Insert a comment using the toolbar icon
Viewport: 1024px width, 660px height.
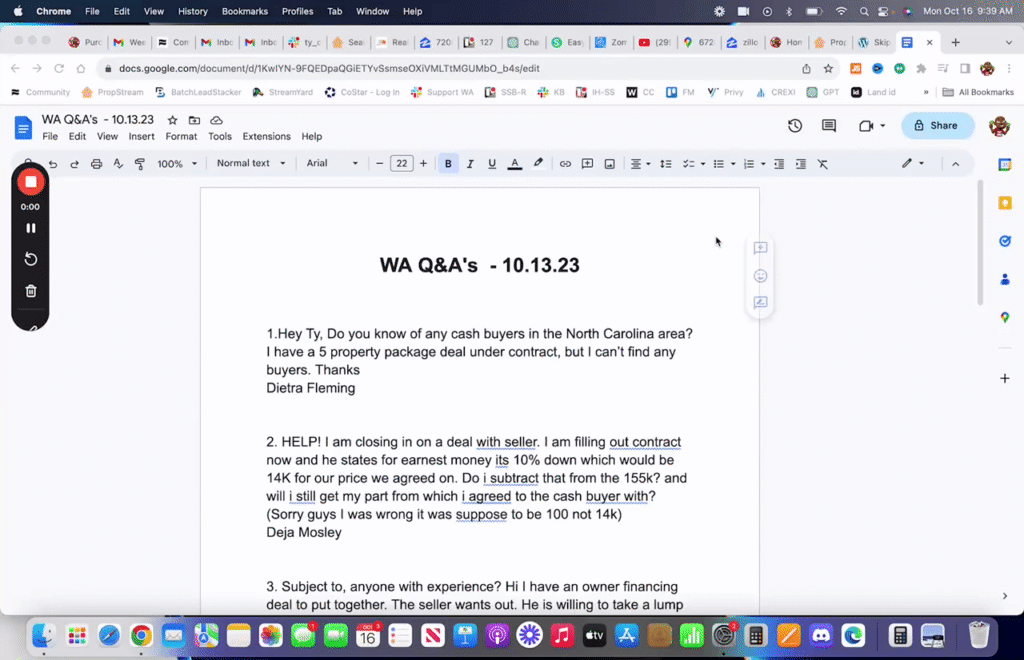pos(588,163)
